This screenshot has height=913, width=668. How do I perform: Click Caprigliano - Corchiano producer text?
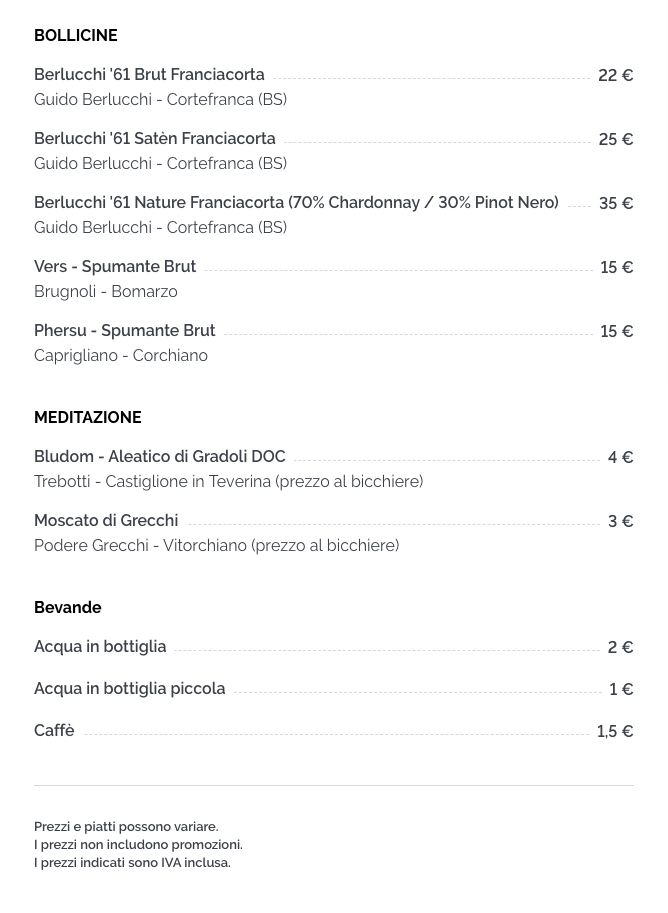tap(121, 355)
